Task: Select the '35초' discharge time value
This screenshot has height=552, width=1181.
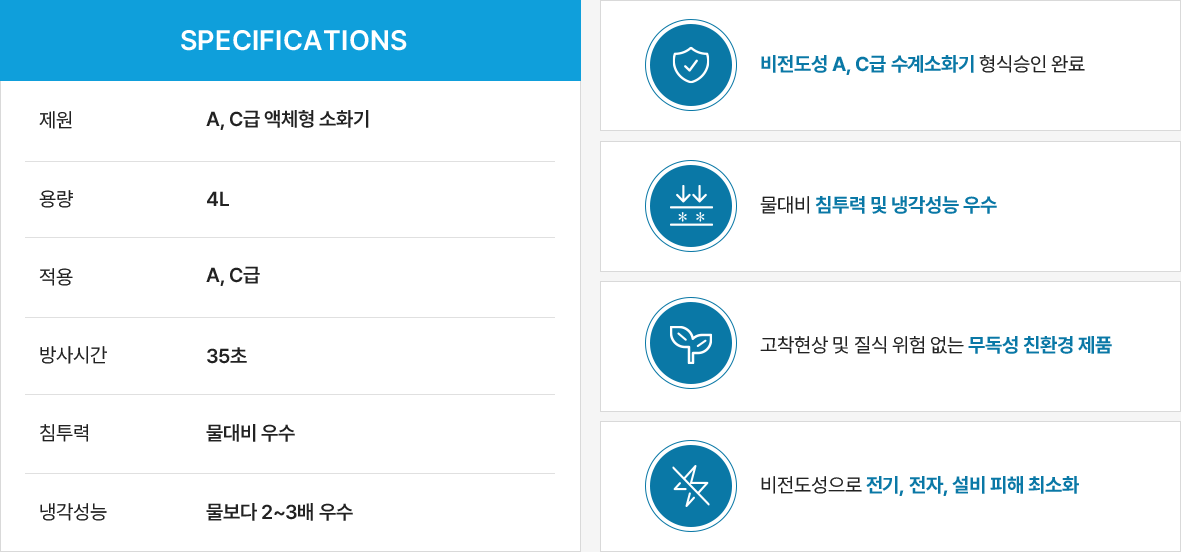Action: pos(227,355)
